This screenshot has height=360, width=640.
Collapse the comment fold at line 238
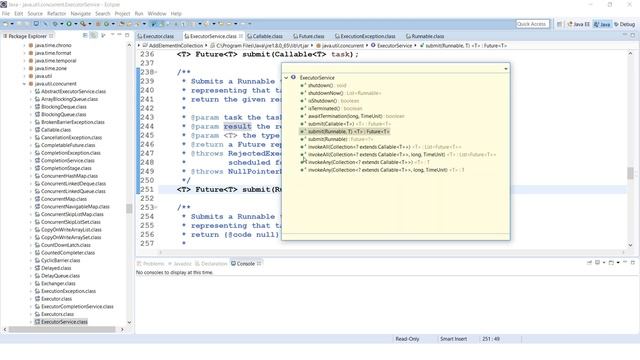[x=156, y=72]
